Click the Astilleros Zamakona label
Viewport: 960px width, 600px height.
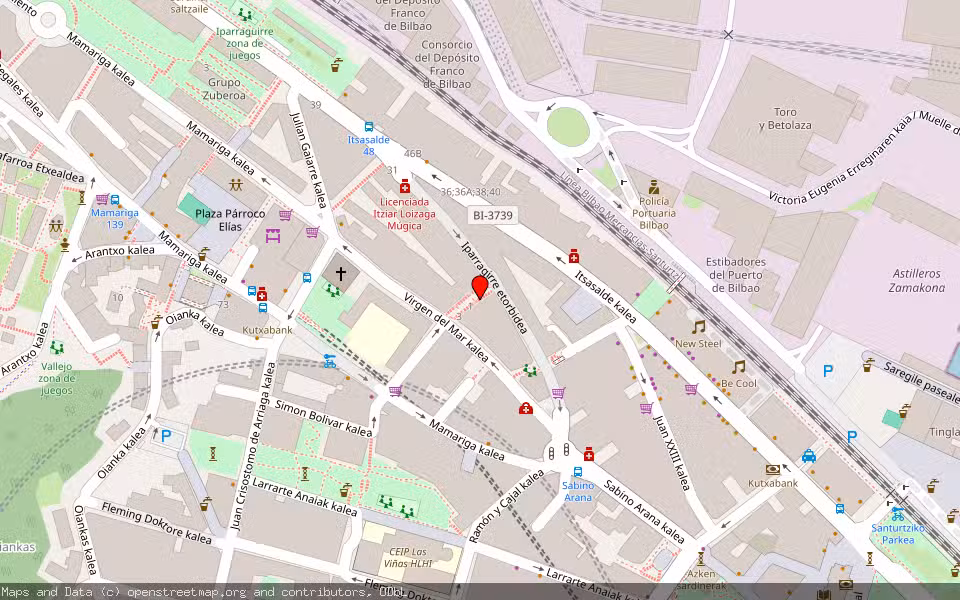(x=916, y=280)
